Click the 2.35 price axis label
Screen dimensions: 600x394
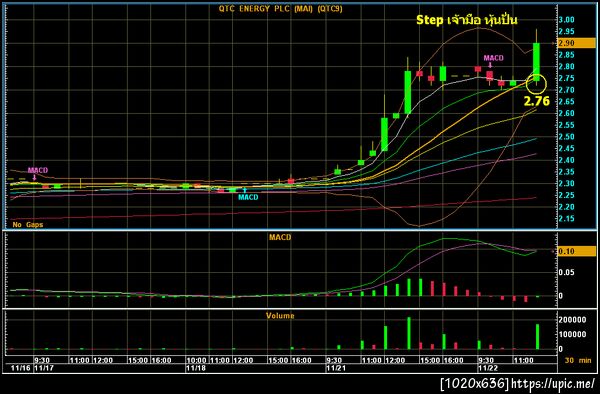[566, 172]
